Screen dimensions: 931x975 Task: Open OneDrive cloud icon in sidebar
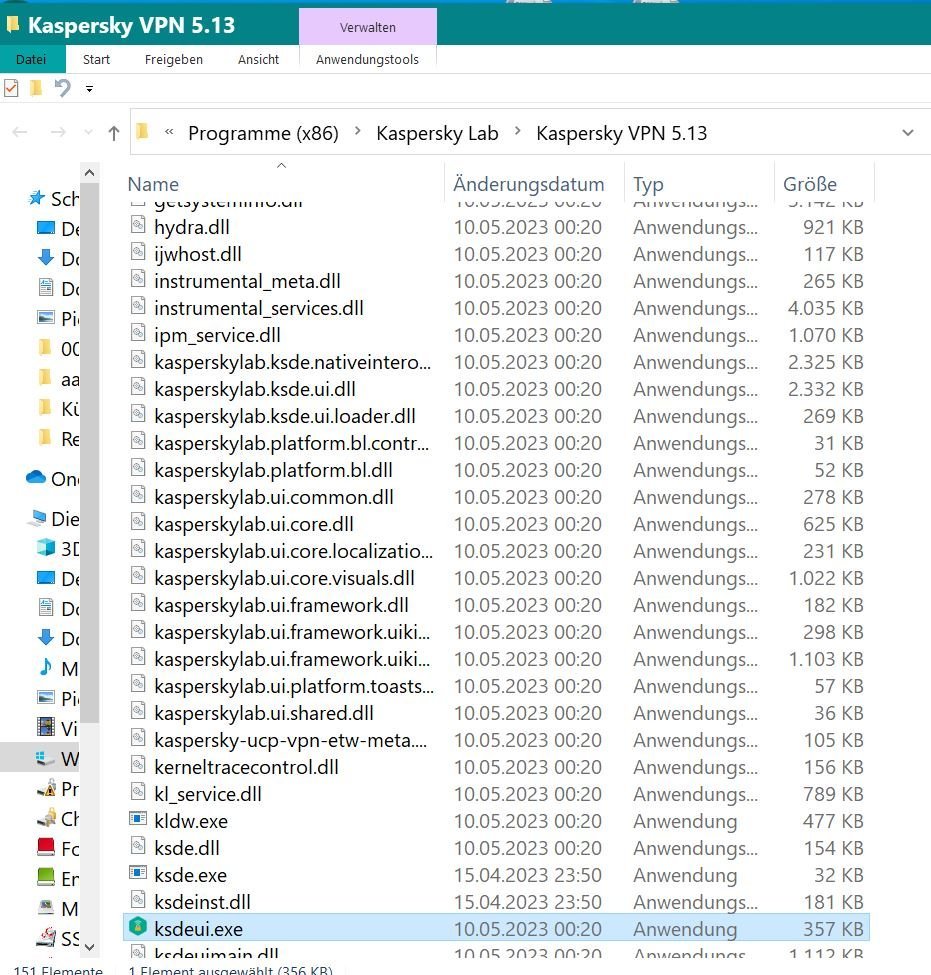click(x=37, y=478)
